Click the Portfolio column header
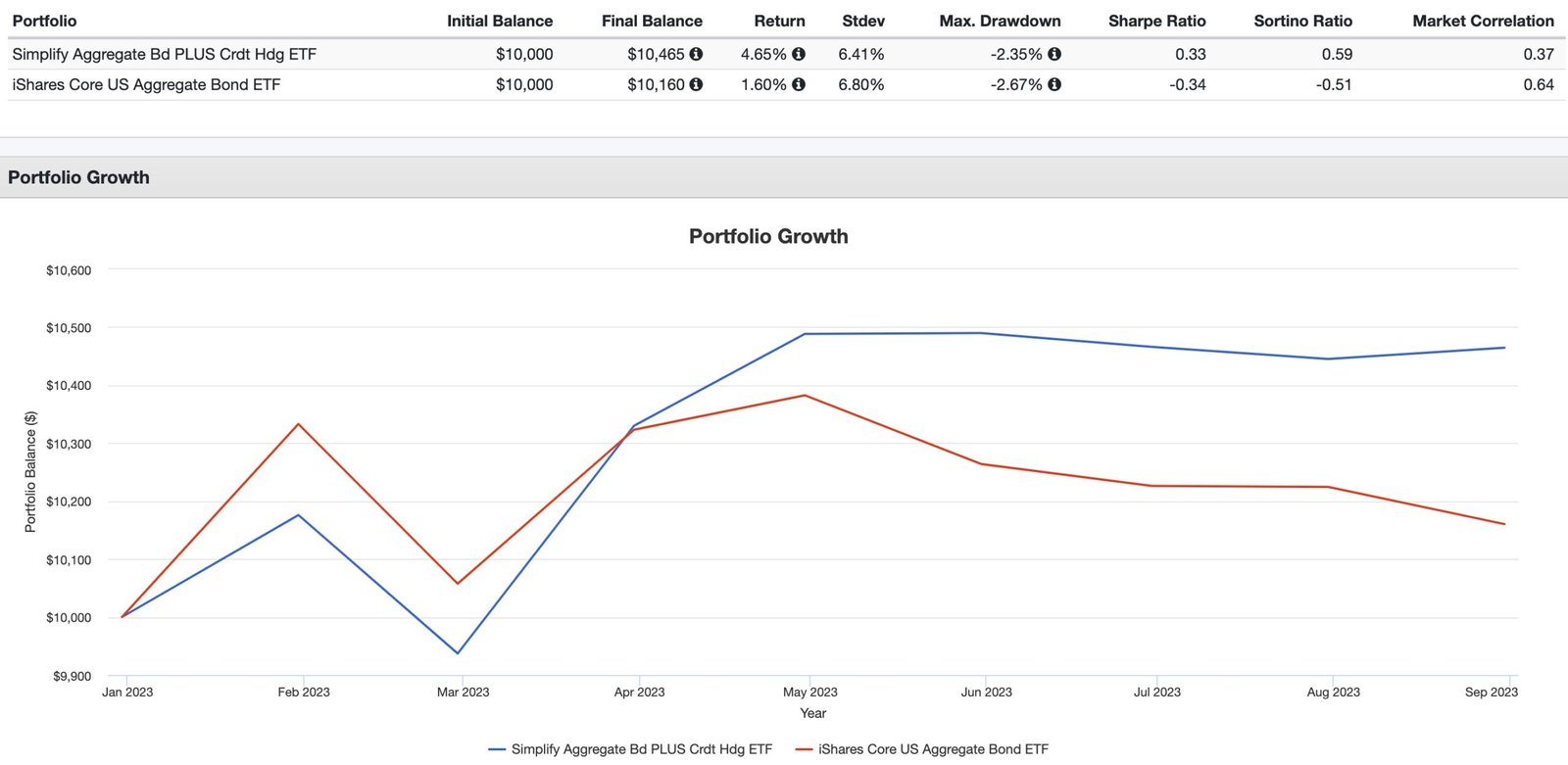 pos(44,21)
